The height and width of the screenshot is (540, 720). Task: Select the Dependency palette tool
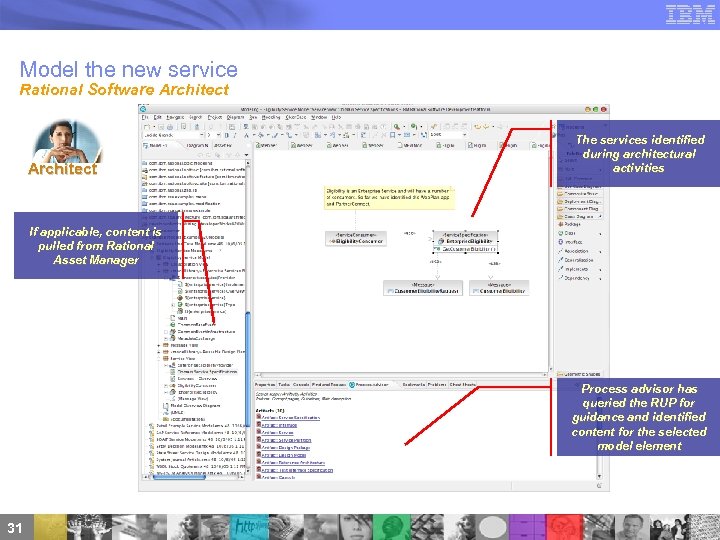click(574, 278)
